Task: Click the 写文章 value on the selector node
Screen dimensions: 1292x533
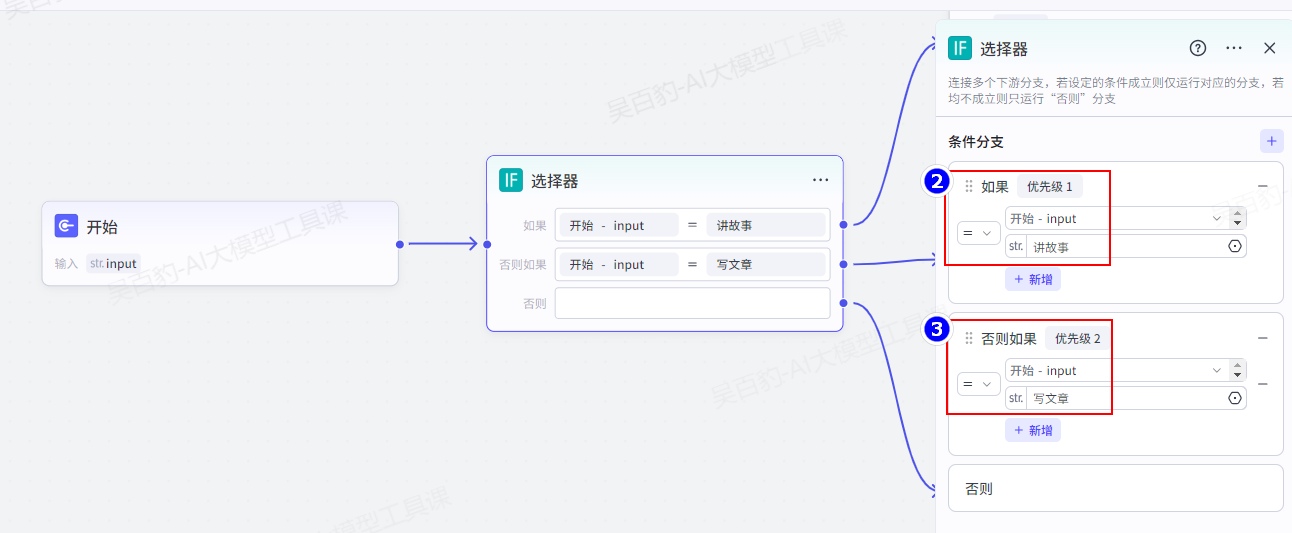Action: tap(765, 264)
